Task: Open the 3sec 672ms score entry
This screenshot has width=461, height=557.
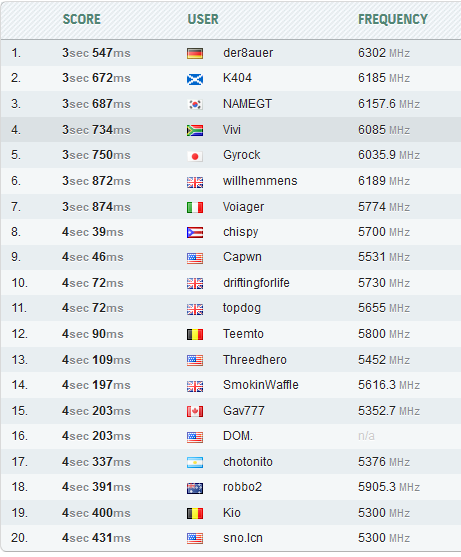Action: click(96, 78)
